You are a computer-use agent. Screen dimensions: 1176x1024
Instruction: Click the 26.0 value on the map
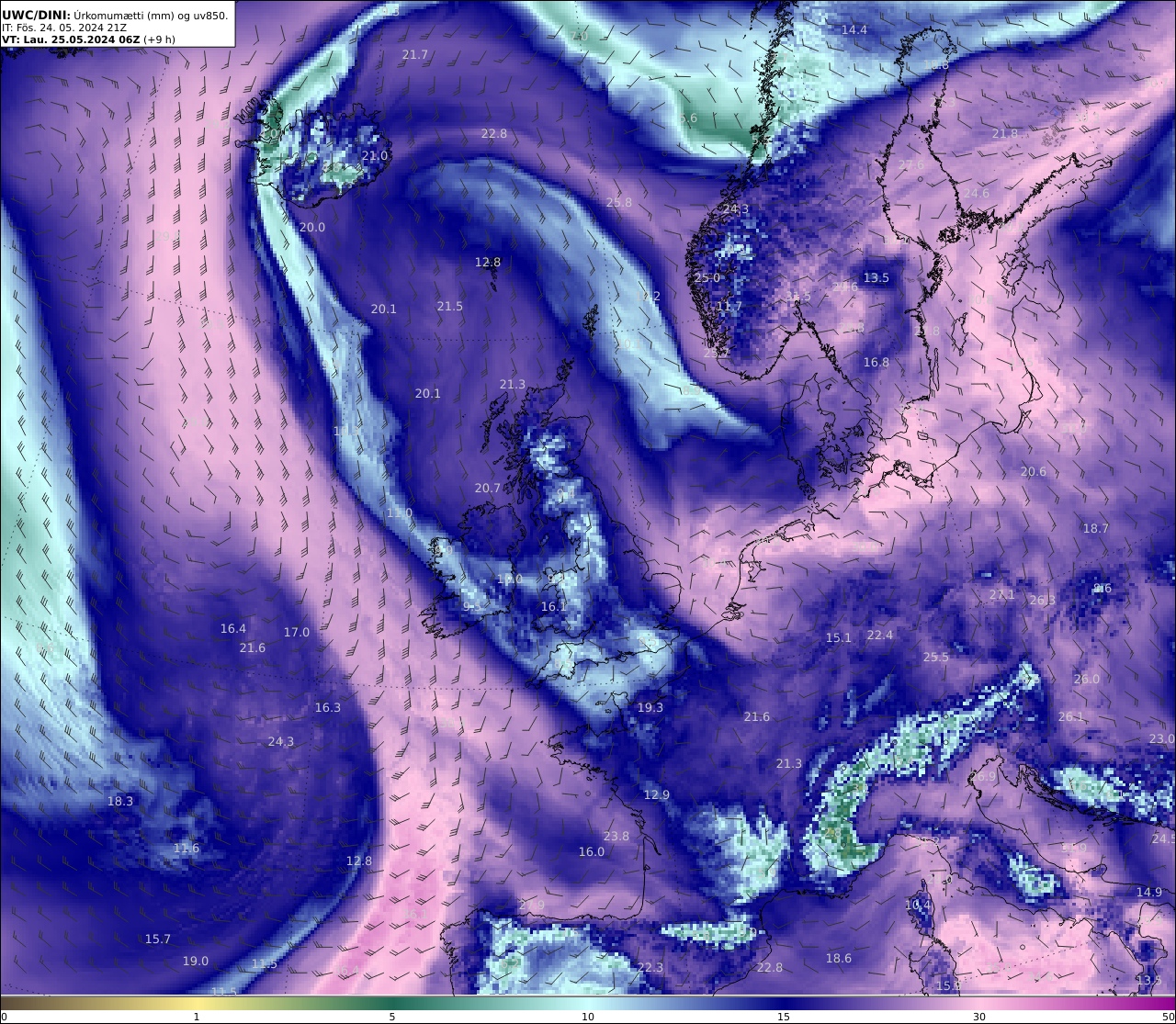[x=1087, y=679]
